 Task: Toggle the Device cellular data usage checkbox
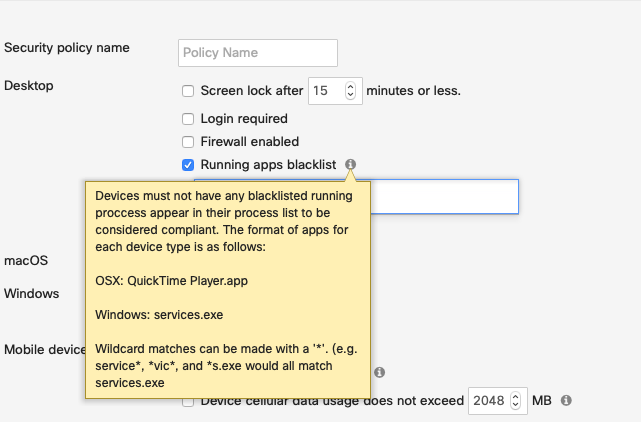point(188,402)
